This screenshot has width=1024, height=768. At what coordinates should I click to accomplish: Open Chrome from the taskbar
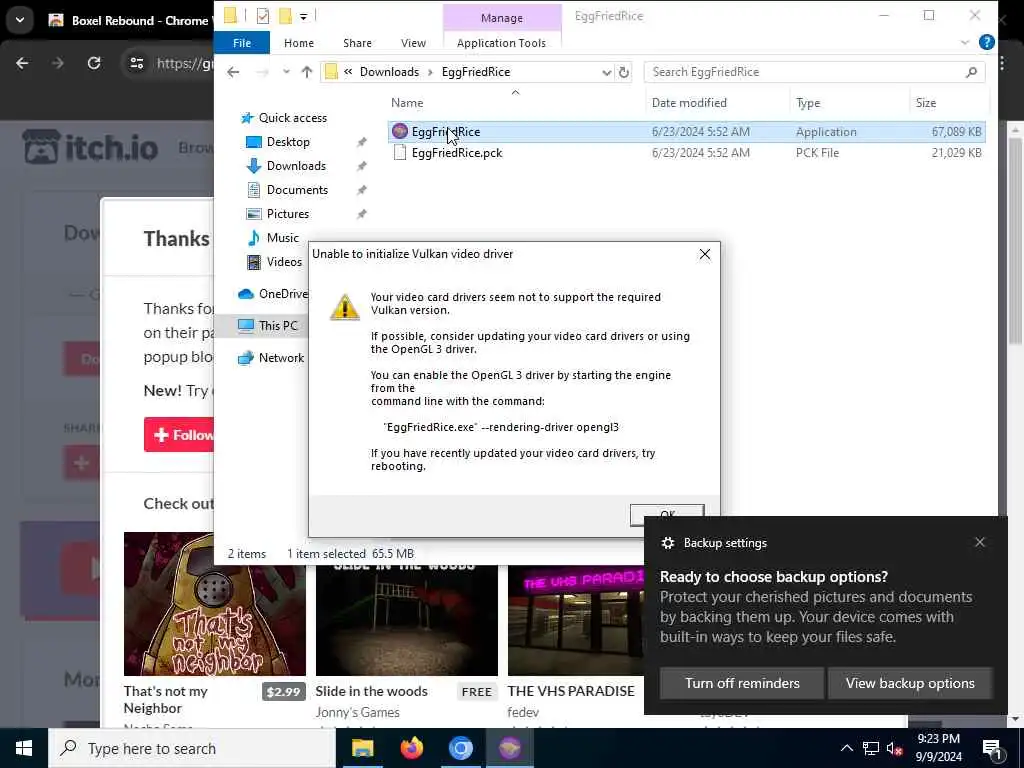tap(460, 748)
